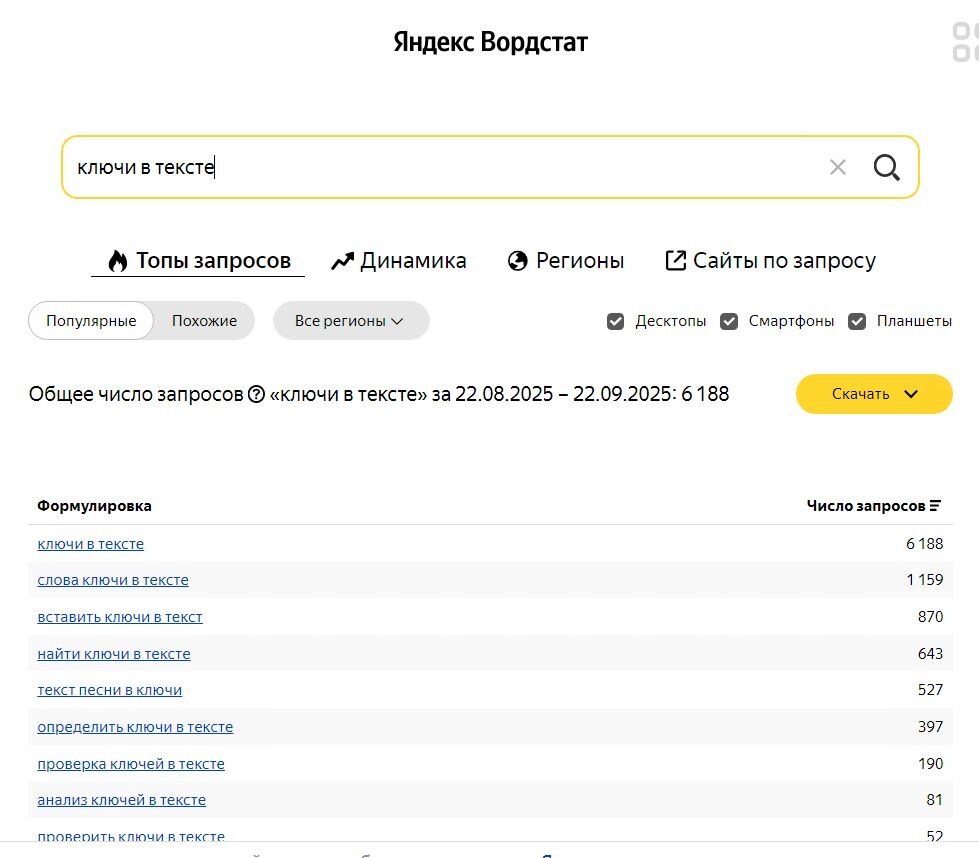The width and height of the screenshot is (979, 858).
Task: Click the 190 count cell
Action: [x=930, y=764]
